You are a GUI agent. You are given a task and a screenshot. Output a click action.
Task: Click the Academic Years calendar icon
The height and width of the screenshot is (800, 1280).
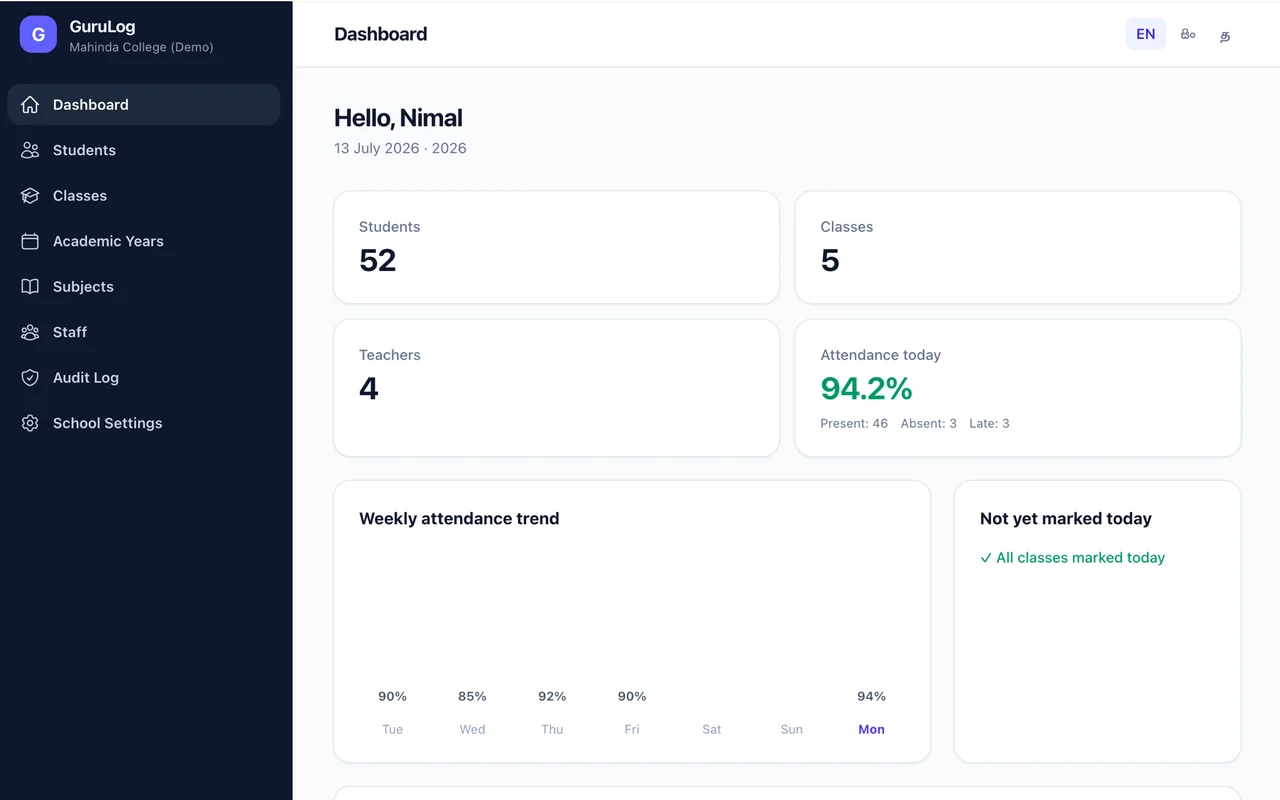point(30,241)
